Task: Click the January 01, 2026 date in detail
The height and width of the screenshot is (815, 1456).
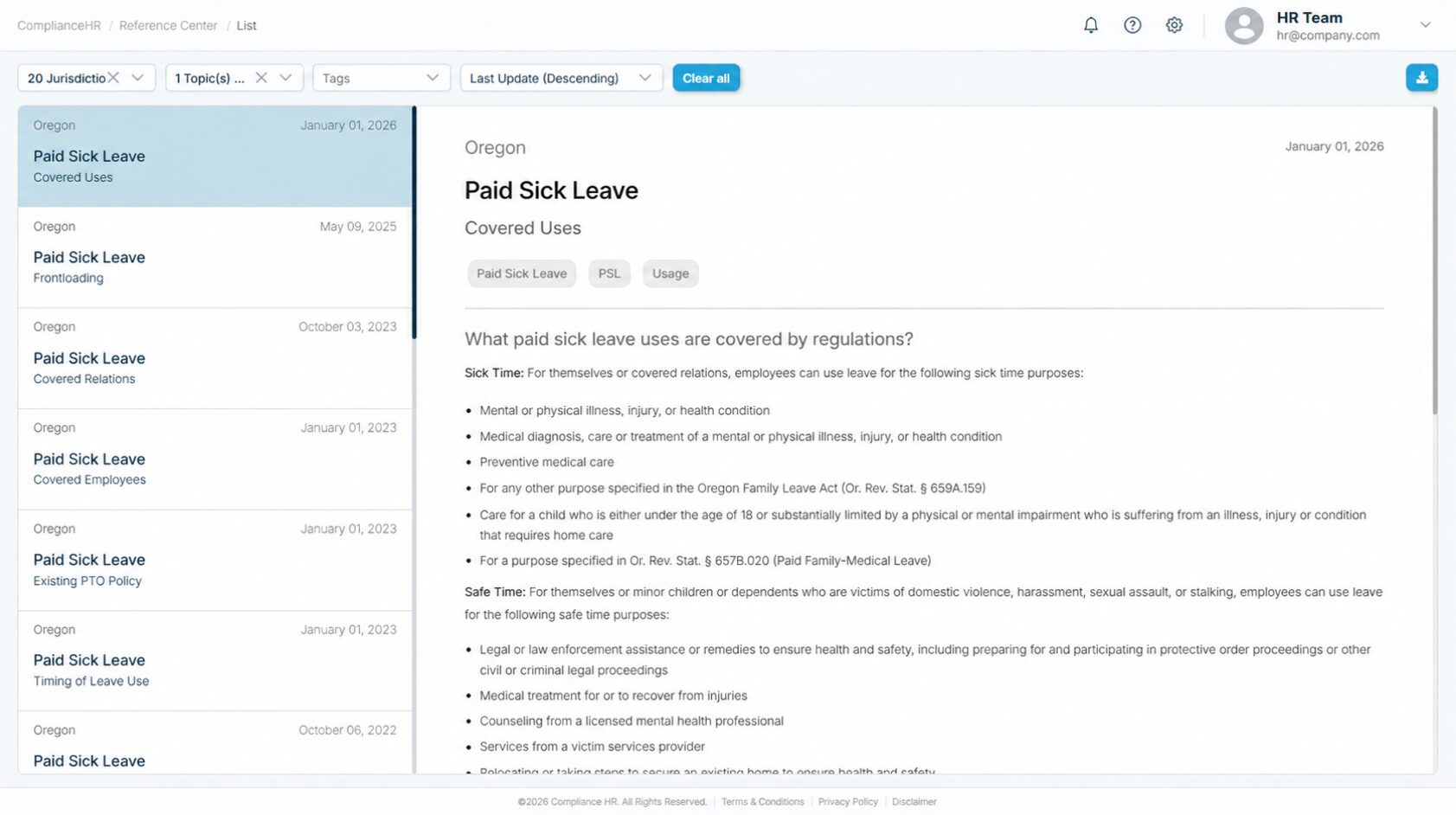Action: click(x=1334, y=146)
